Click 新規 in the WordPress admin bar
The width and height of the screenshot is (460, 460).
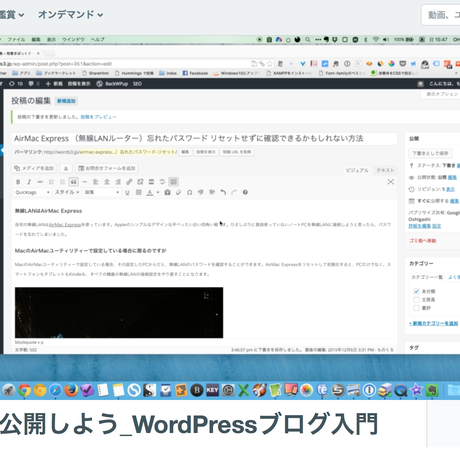(x=54, y=84)
